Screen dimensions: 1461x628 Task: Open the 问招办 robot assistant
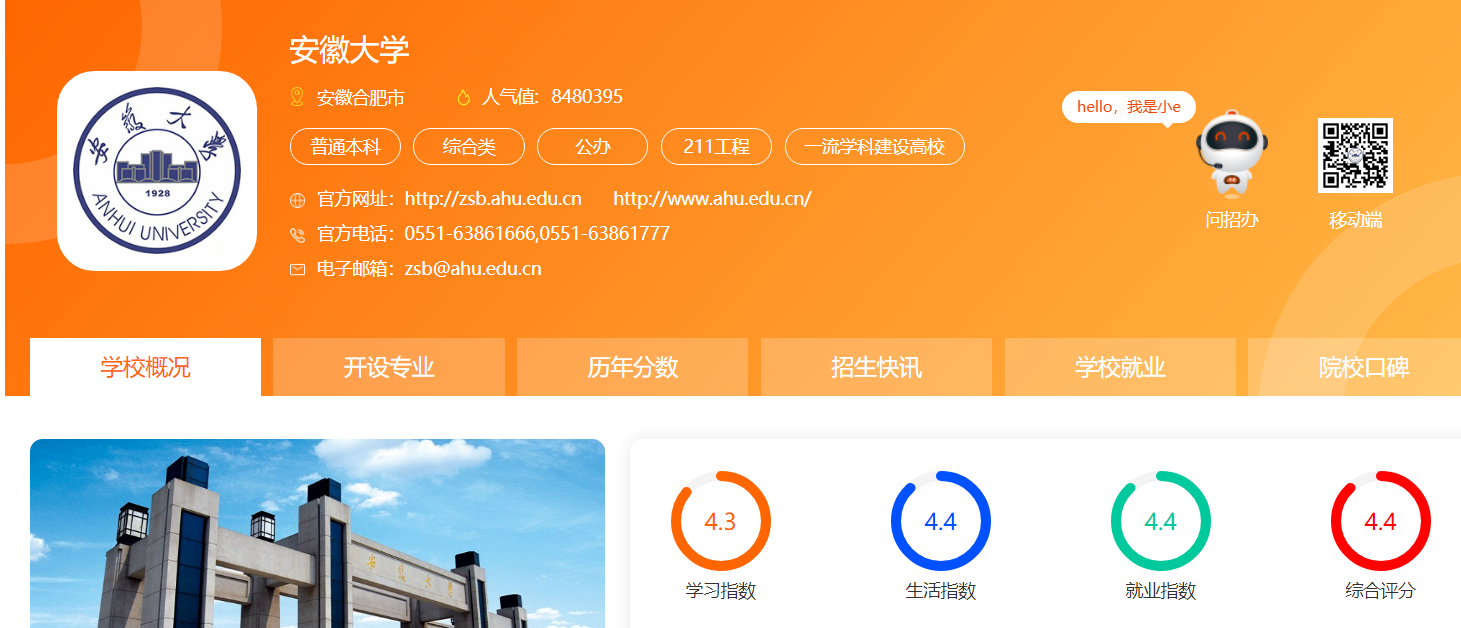[1232, 155]
